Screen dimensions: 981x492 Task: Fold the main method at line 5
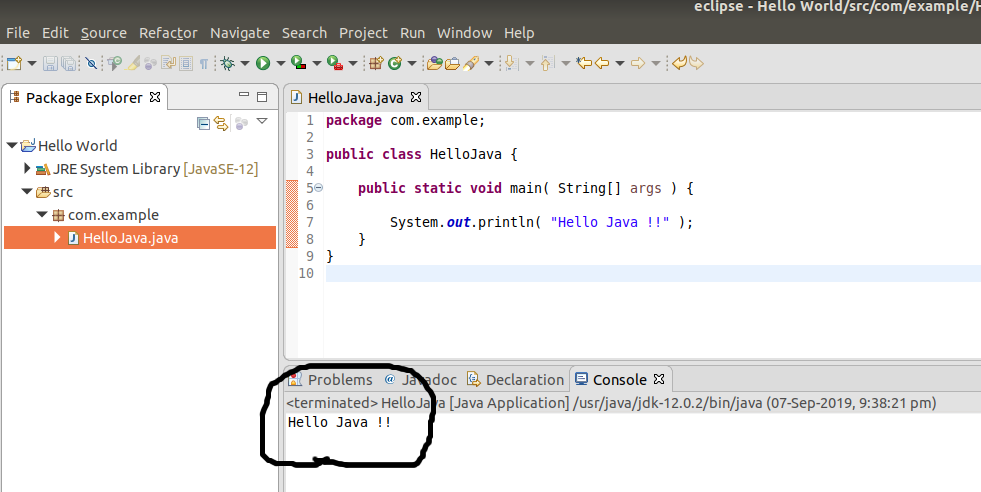318,188
